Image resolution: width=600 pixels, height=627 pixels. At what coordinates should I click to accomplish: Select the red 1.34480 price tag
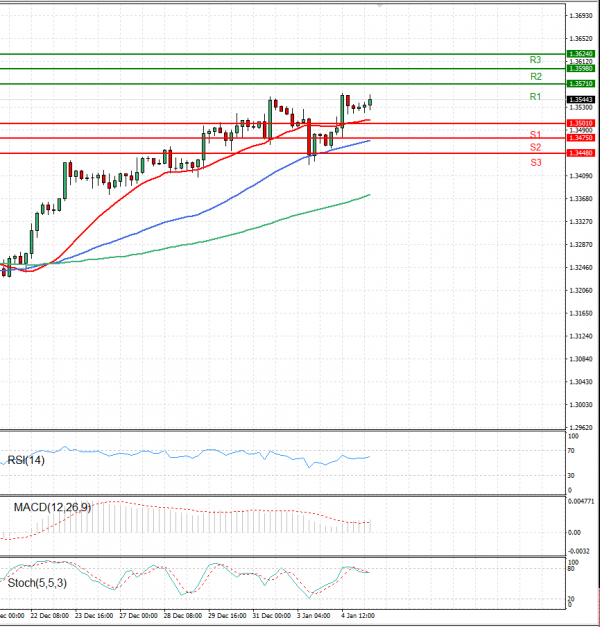pyautogui.click(x=581, y=153)
